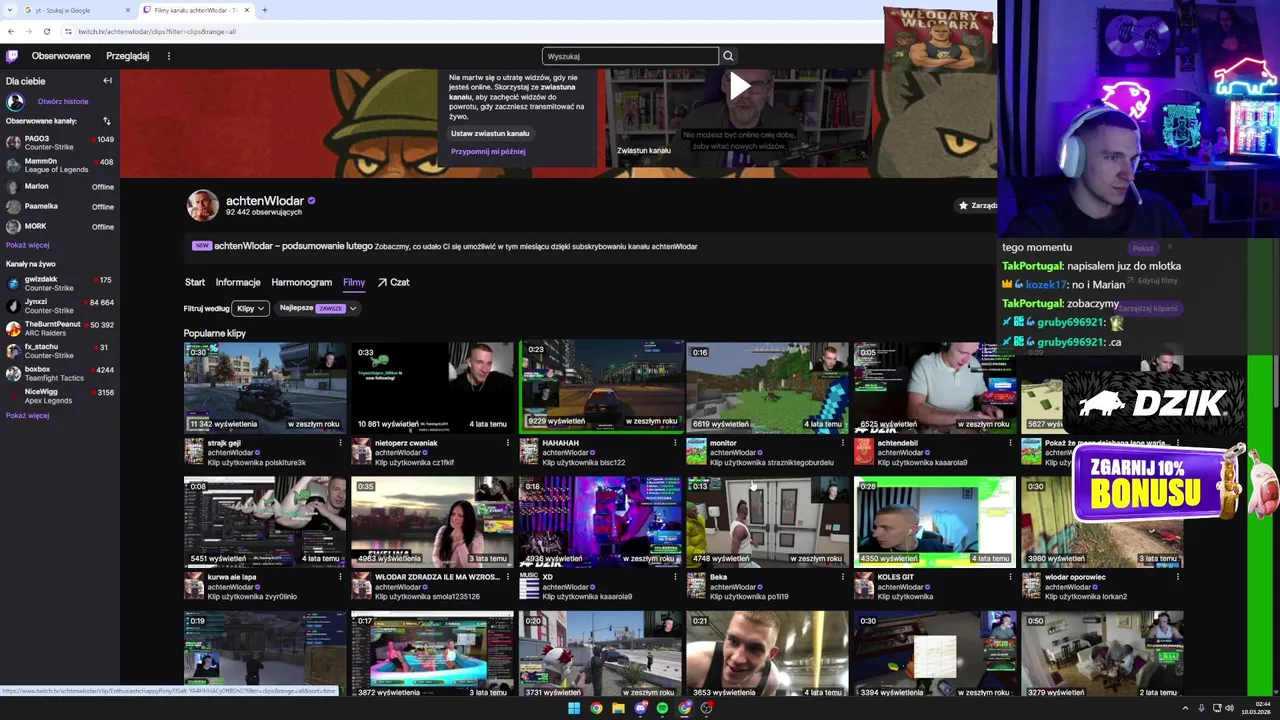Viewport: 1280px width, 720px height.
Task: Open the nietoperz cwaniak clip thumbnail
Action: click(432, 387)
